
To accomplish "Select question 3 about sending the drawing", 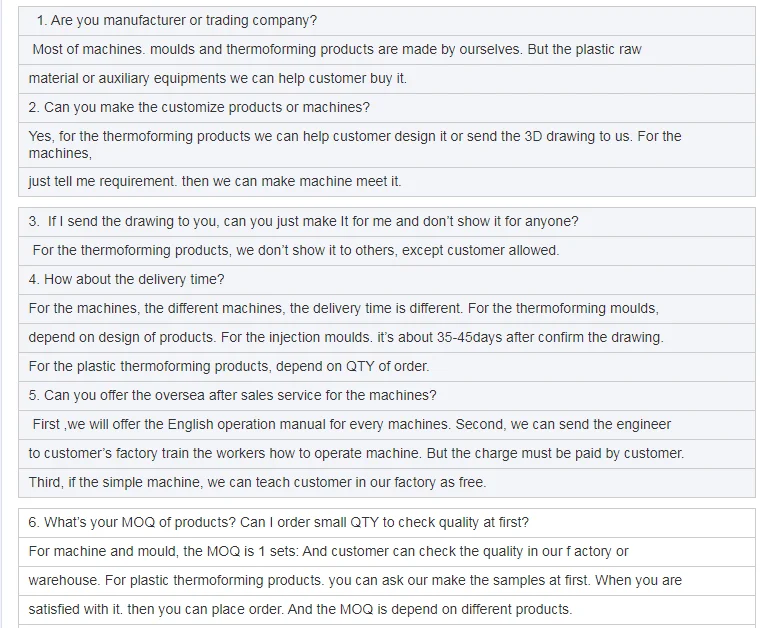I will coord(303,221).
